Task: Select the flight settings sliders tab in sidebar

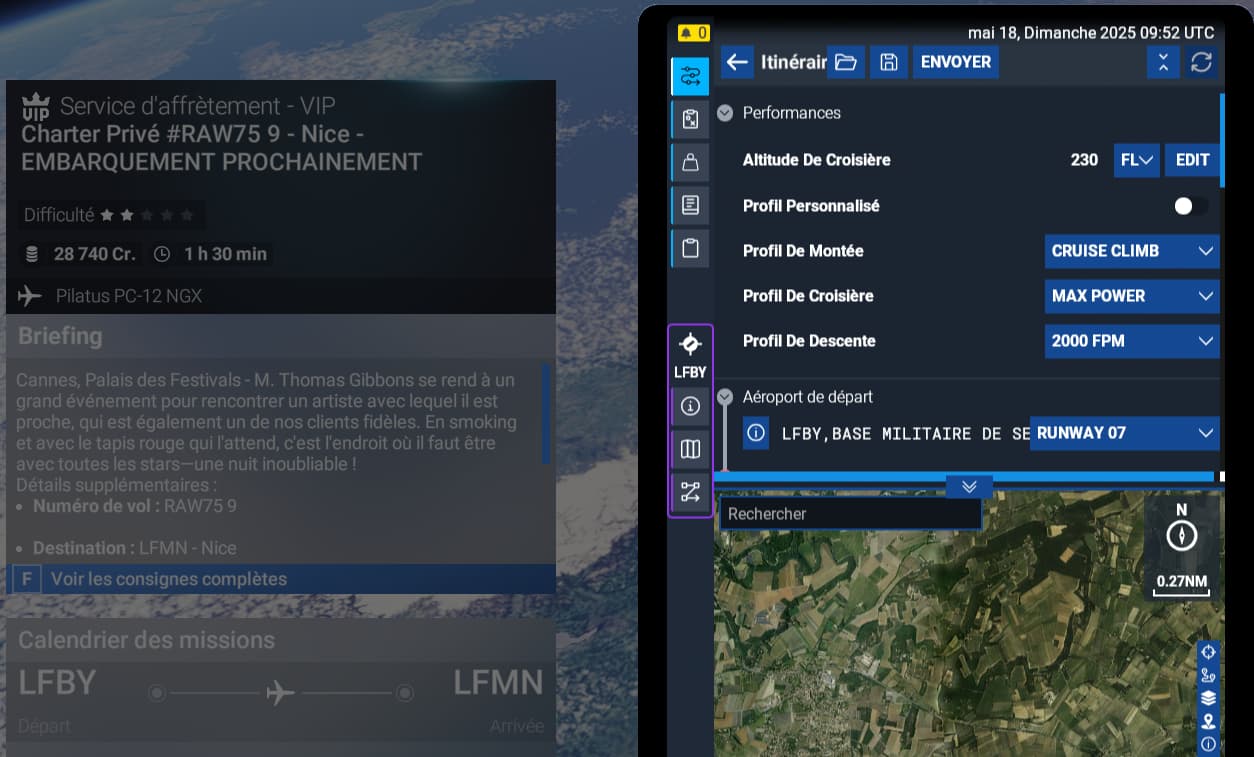Action: (x=690, y=76)
